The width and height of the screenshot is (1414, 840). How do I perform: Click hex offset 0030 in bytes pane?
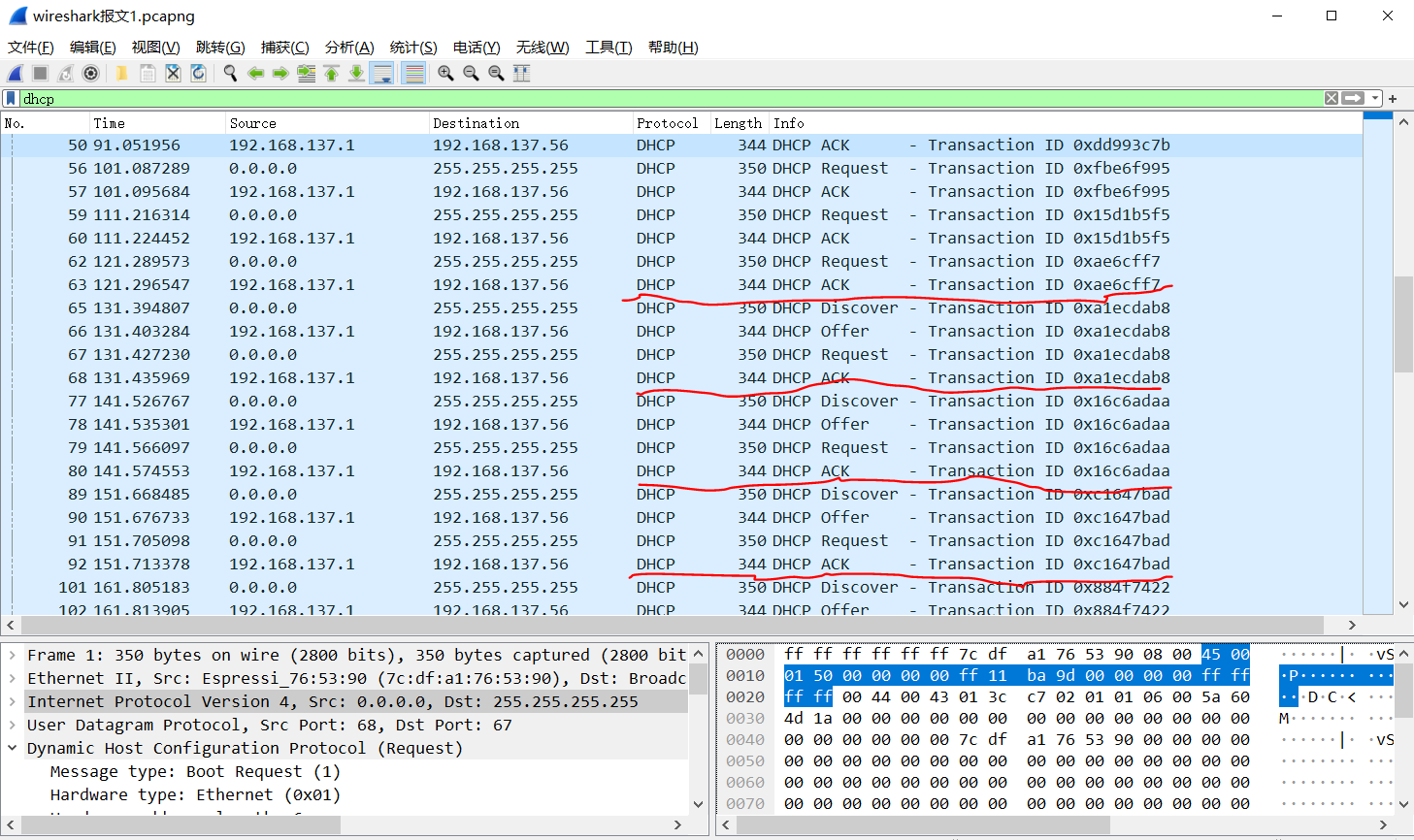click(745, 718)
